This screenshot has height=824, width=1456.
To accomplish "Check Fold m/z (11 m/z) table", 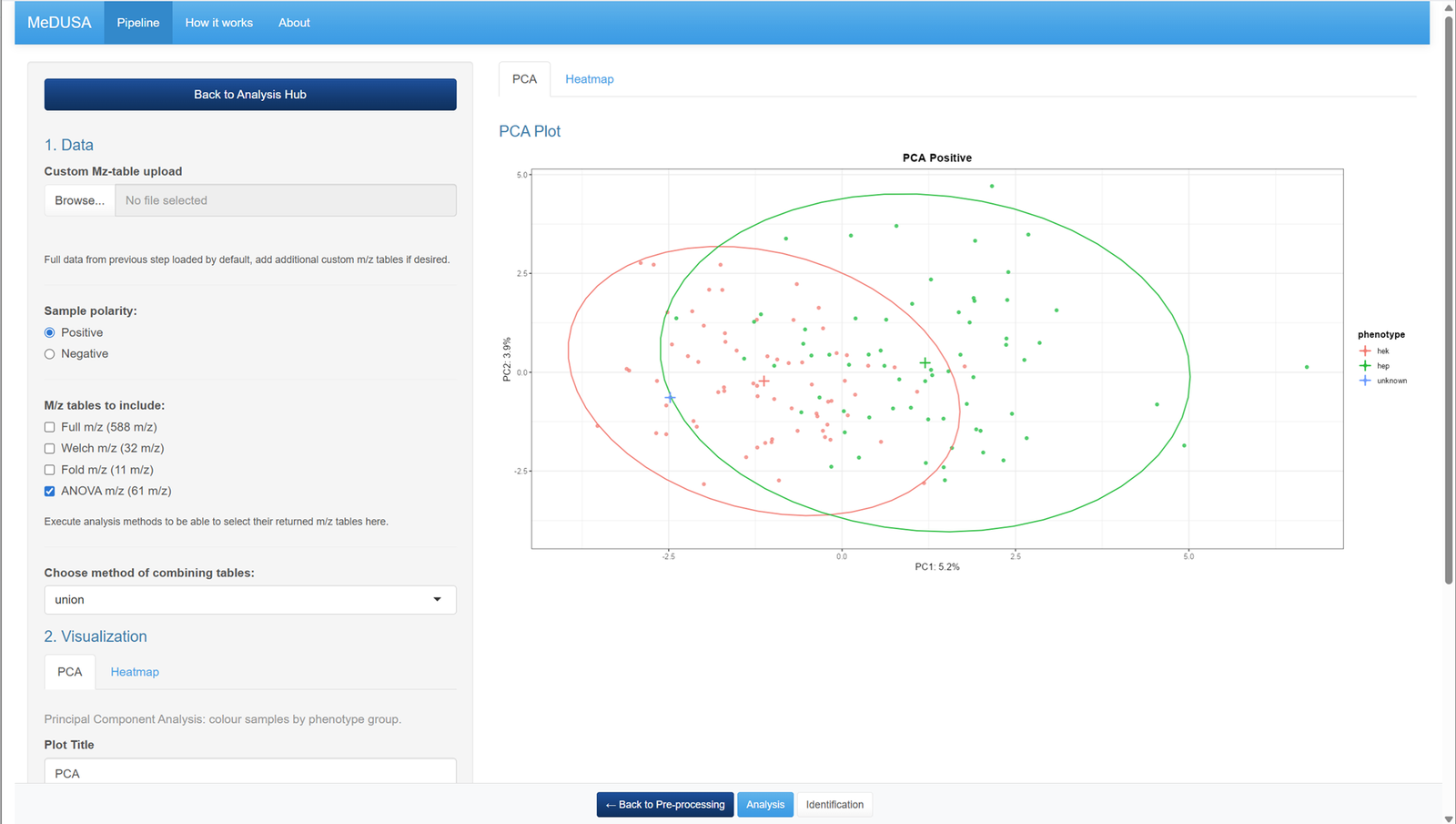I will [50, 470].
